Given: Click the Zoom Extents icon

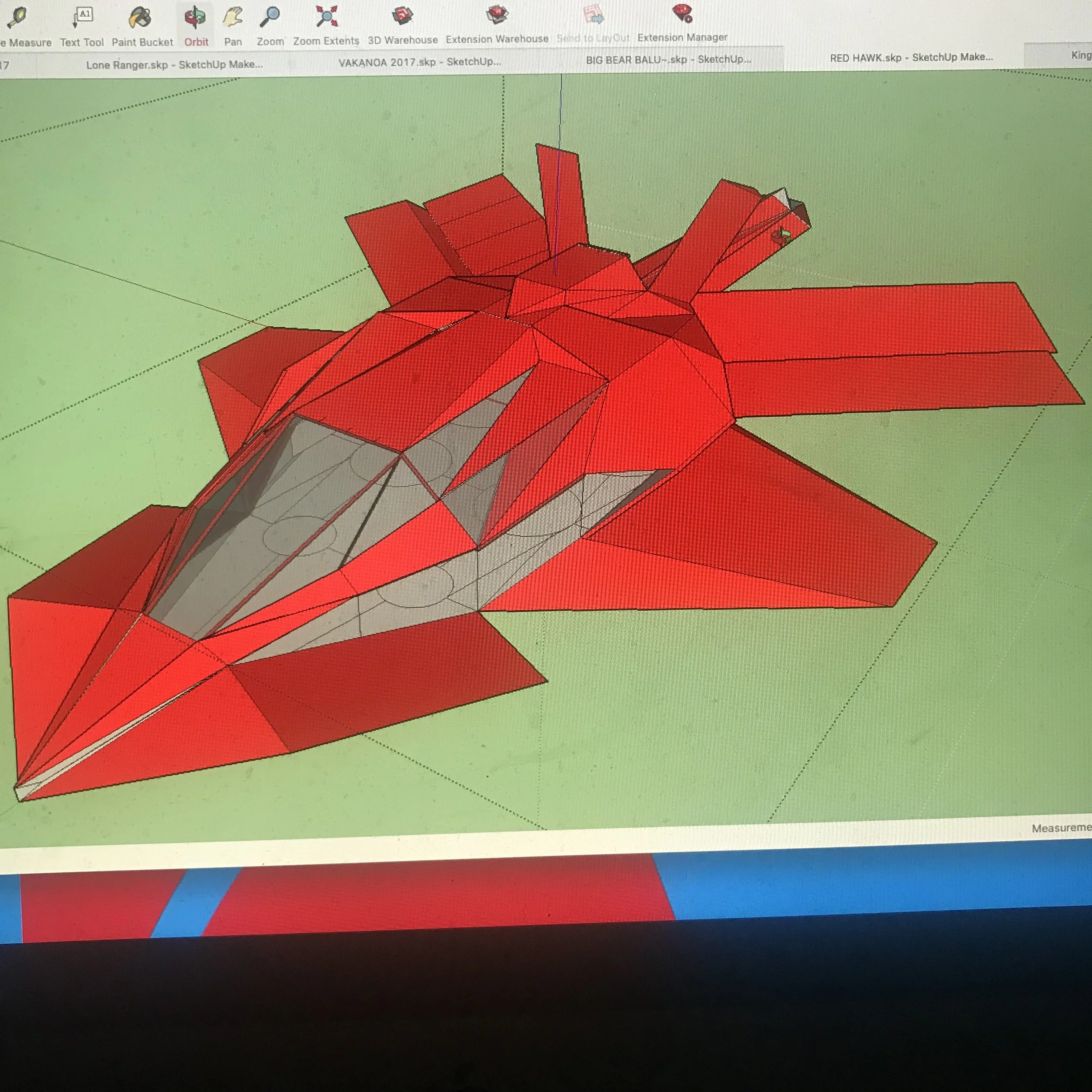Looking at the screenshot, I should point(326,16).
